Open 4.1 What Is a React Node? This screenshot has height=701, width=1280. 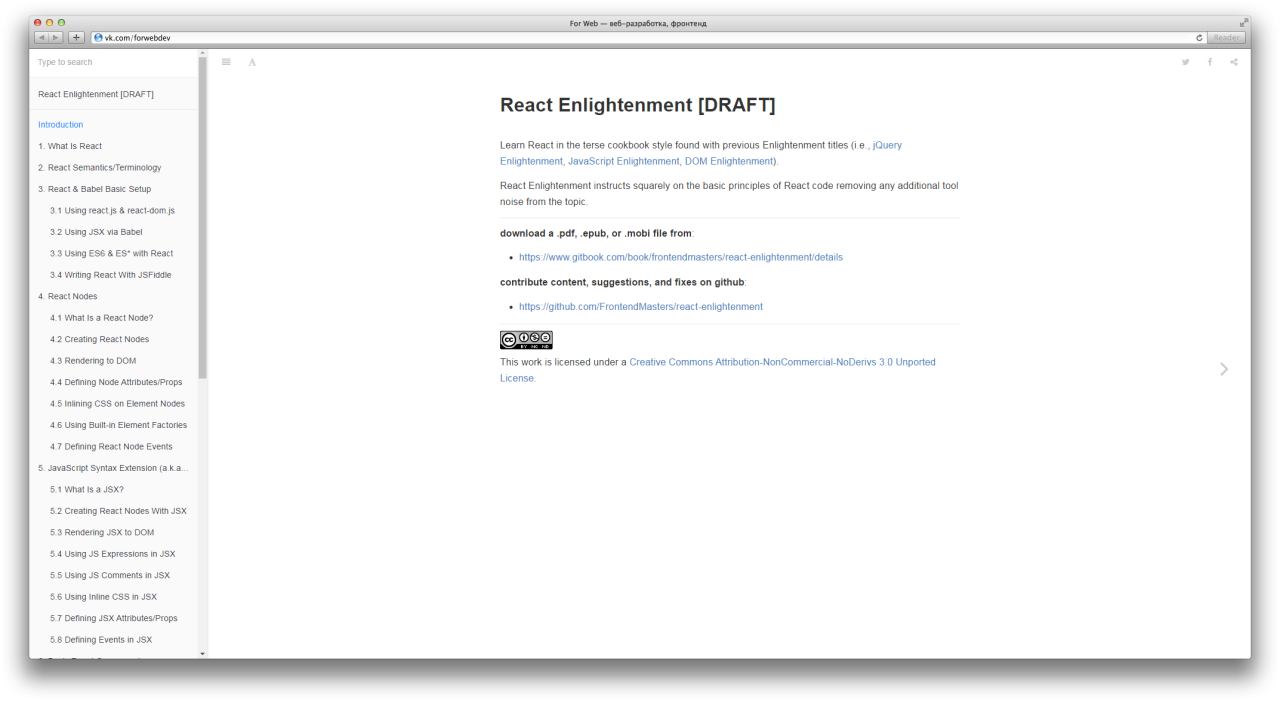coord(102,318)
